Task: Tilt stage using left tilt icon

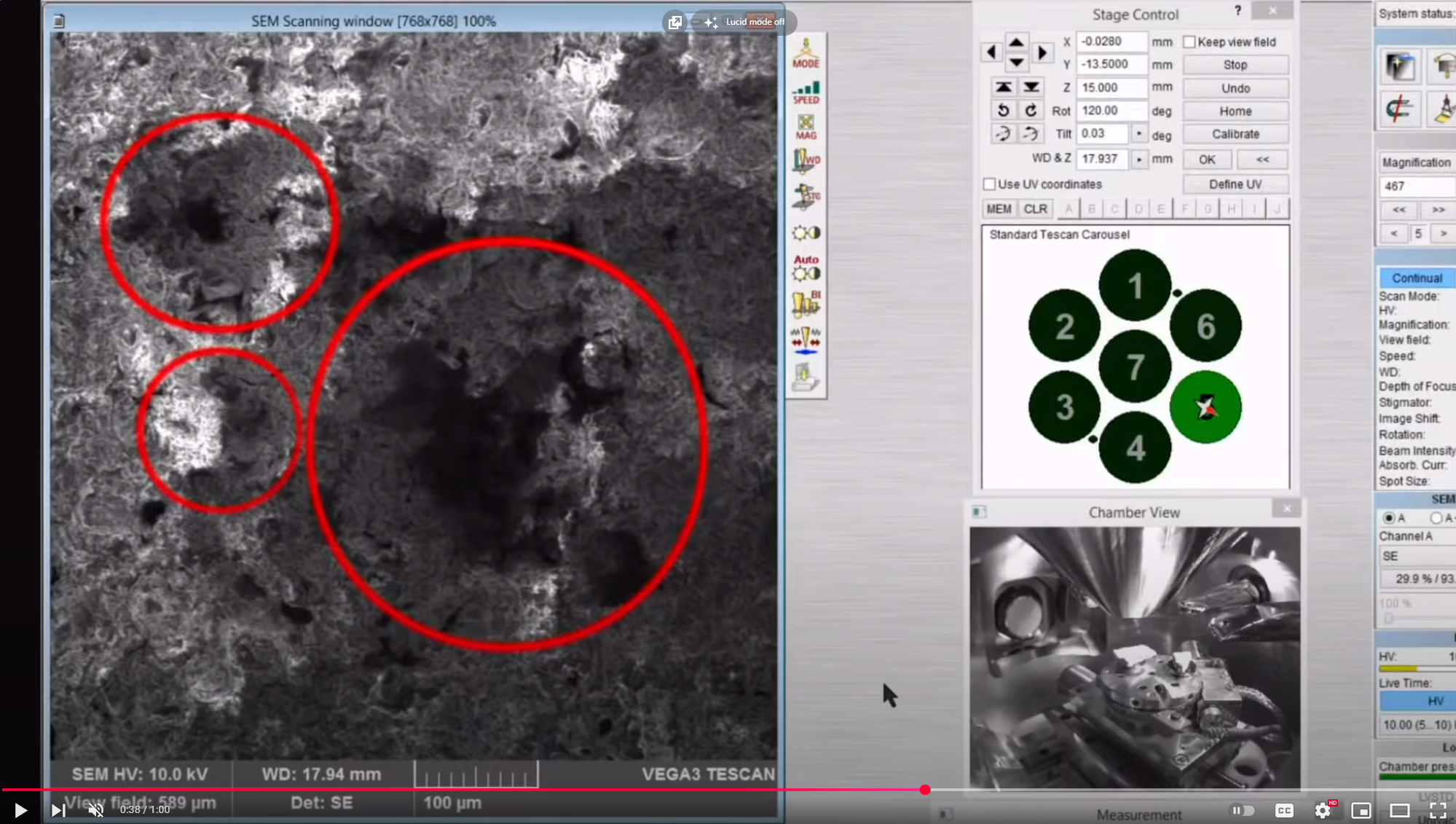Action: point(1003,133)
